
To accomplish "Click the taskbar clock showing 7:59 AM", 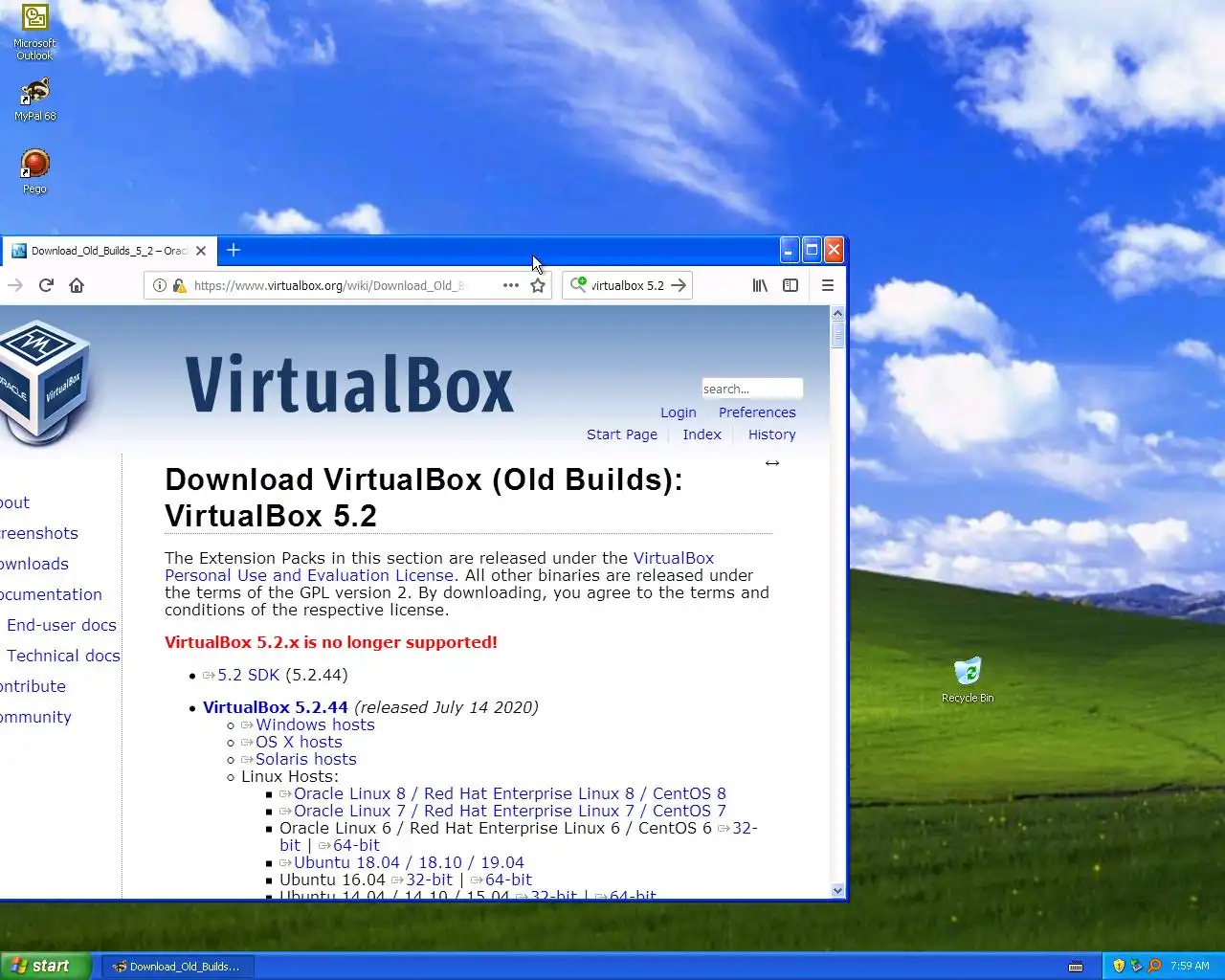I will pos(1190,966).
